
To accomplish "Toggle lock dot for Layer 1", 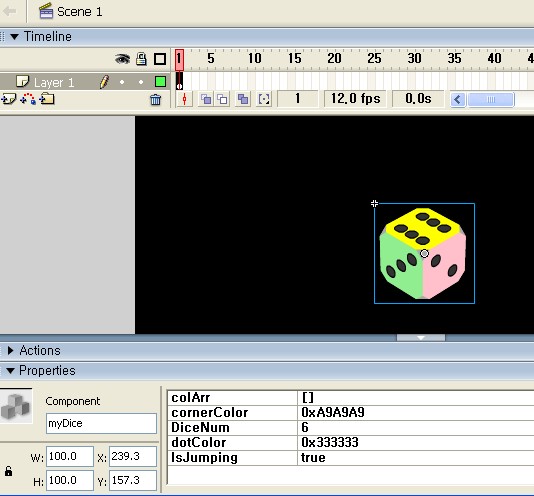I will (141, 82).
